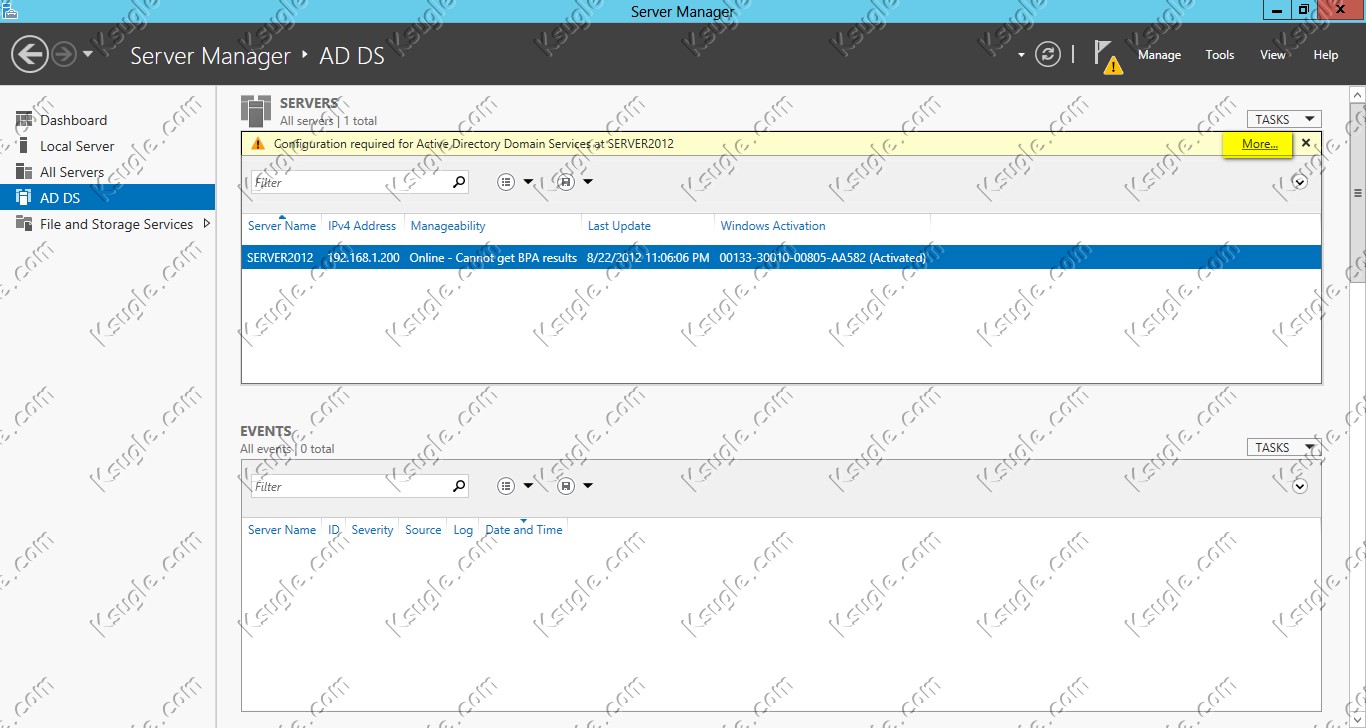Click File and Storage Services icon
Image resolution: width=1366 pixels, height=728 pixels.
(x=23, y=224)
